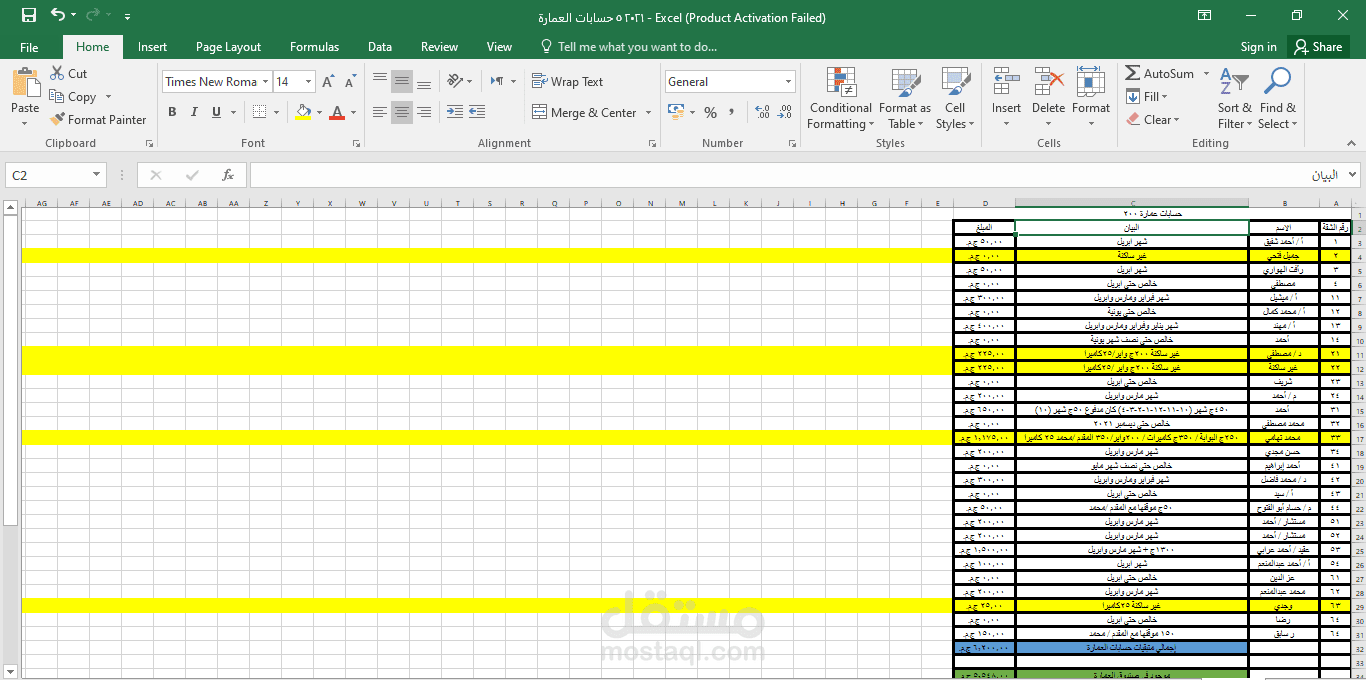
Task: Click the Insert Function fx icon
Action: point(228,175)
